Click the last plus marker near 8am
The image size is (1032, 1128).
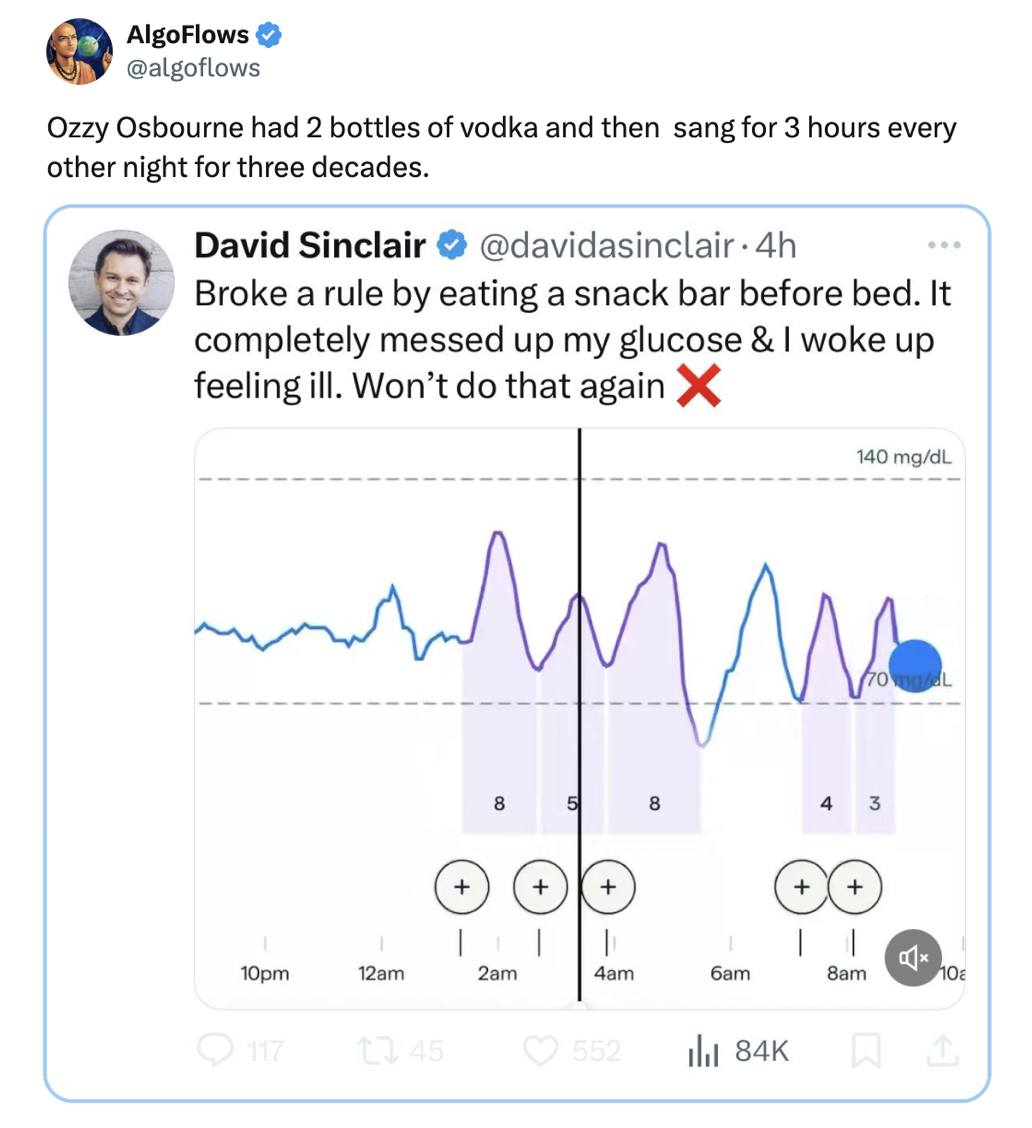click(854, 886)
